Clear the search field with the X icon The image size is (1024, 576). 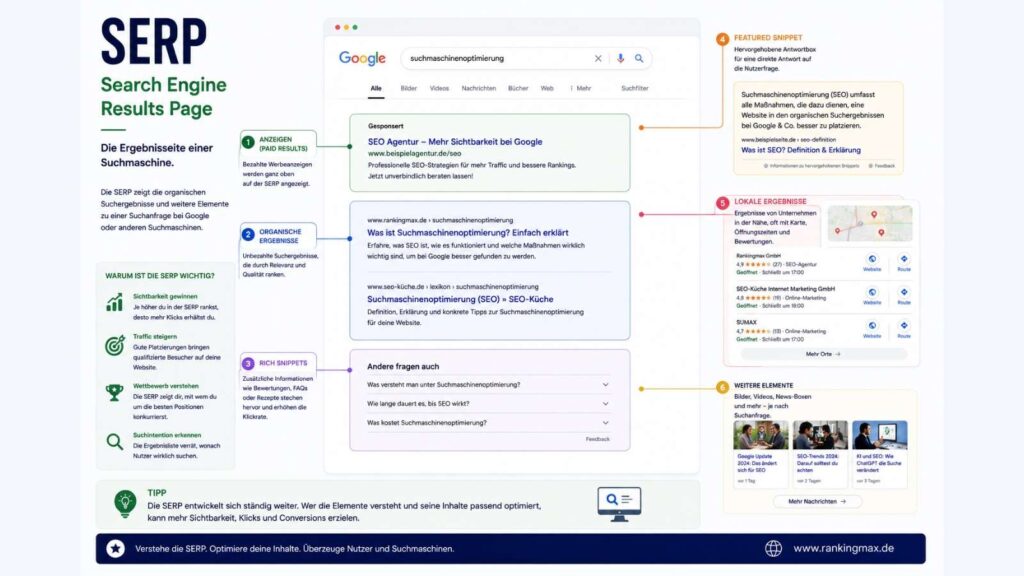(x=598, y=58)
